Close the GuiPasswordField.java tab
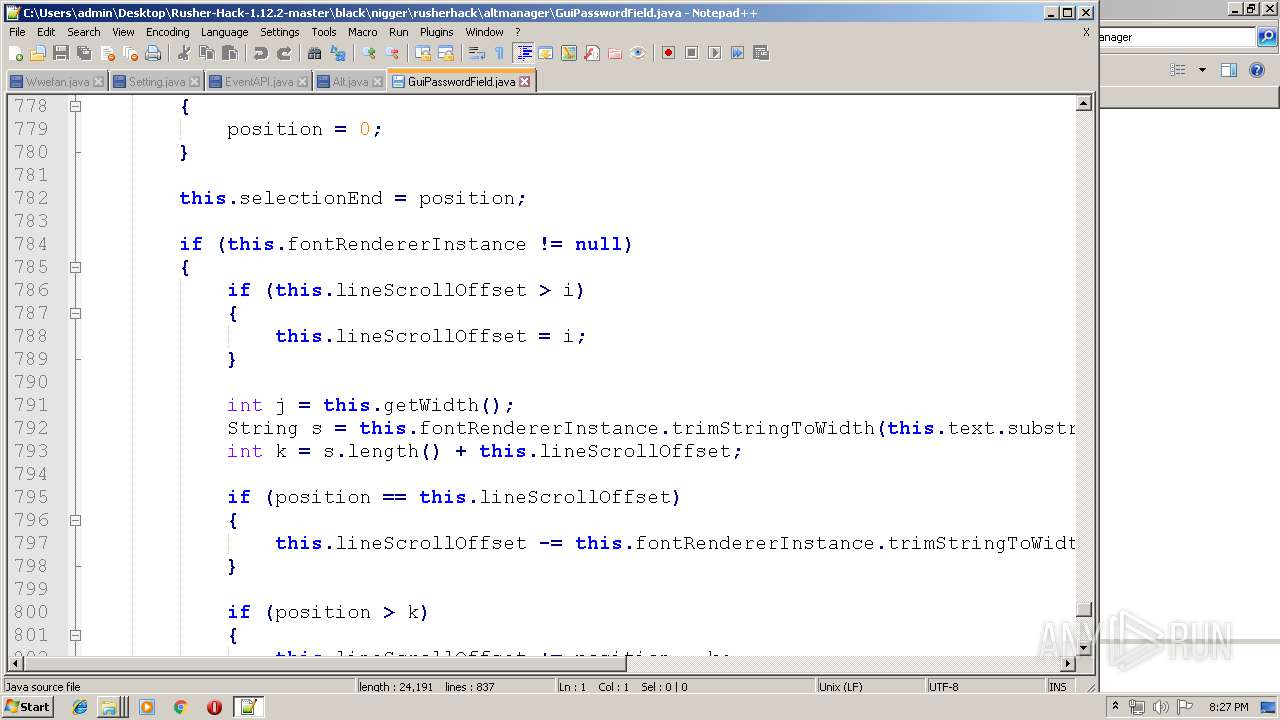Viewport: 1280px width, 720px height. tap(524, 82)
